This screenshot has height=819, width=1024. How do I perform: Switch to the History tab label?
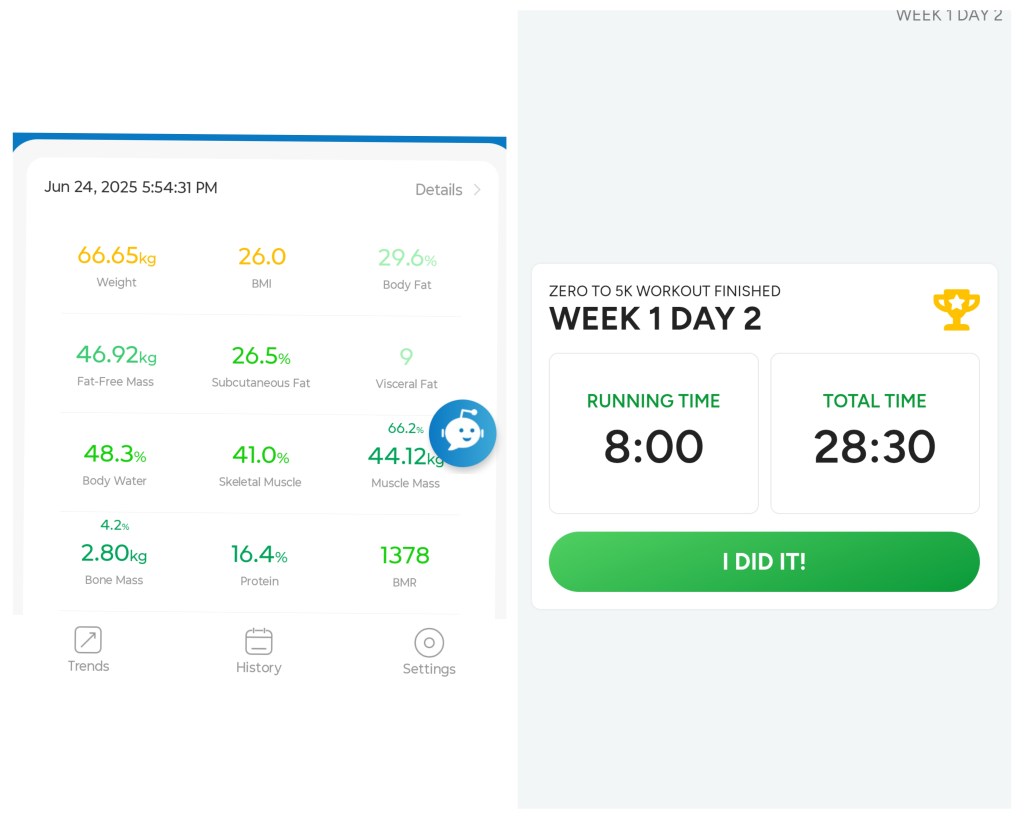click(259, 667)
